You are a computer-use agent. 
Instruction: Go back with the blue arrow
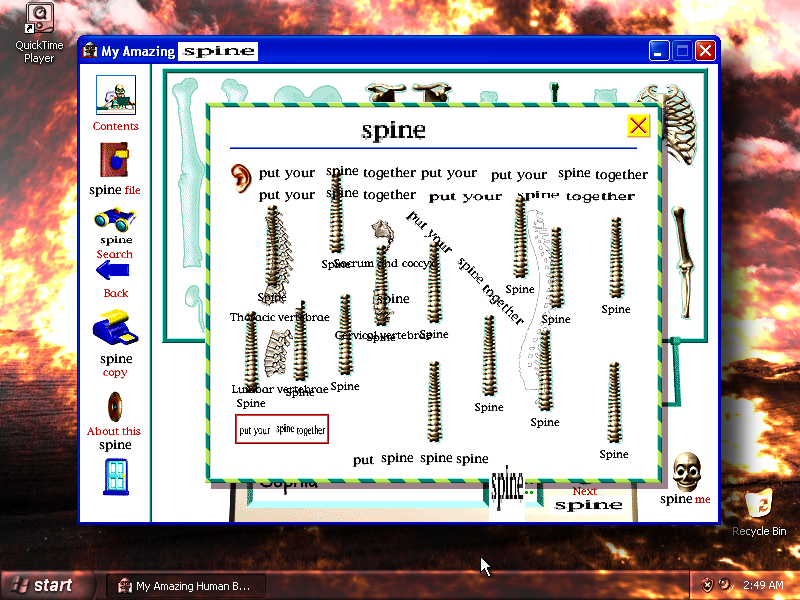click(x=113, y=270)
